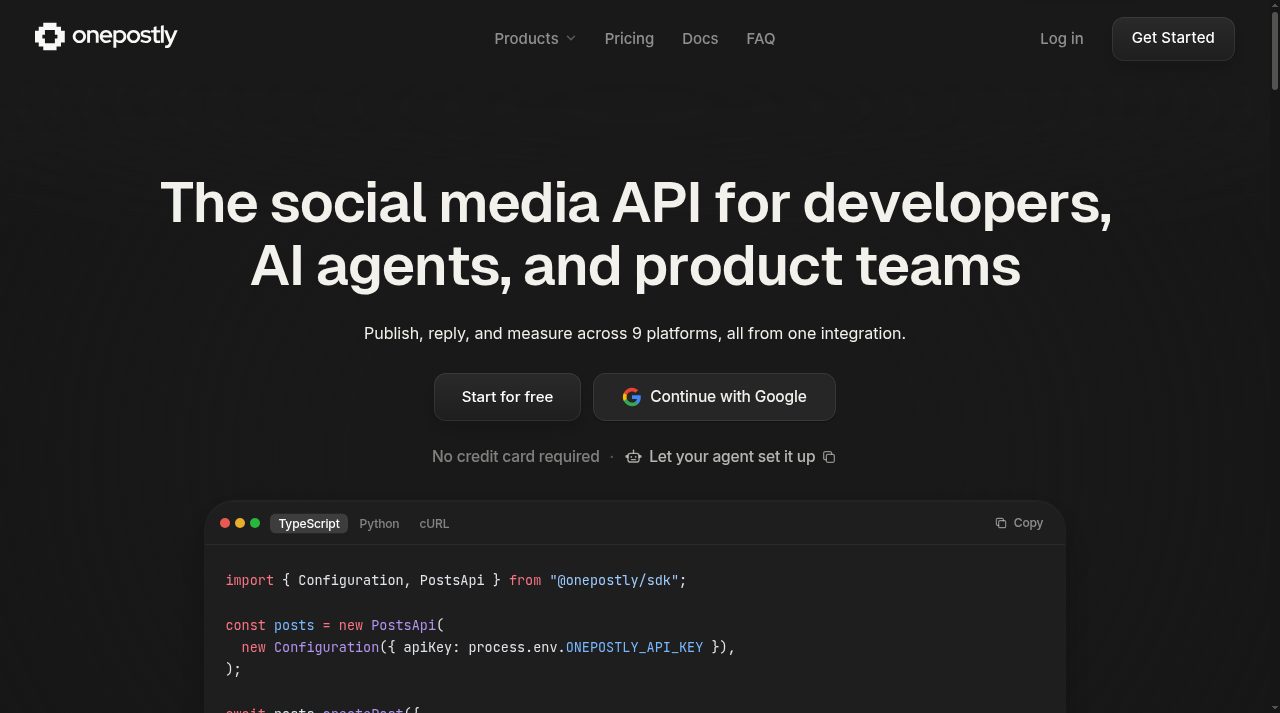Viewport: 1280px width, 713px height.
Task: Click the onepostly logo icon
Action: (x=49, y=37)
